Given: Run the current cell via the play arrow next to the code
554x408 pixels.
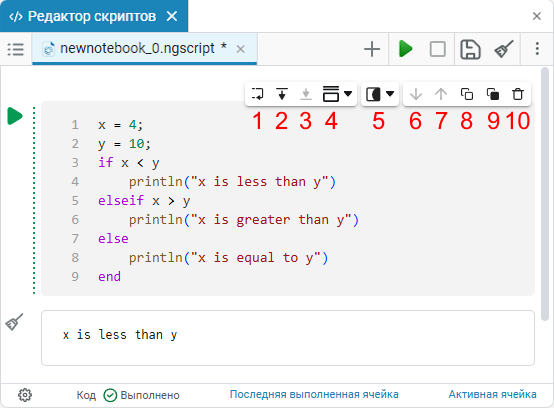Looking at the screenshot, I should (x=15, y=116).
